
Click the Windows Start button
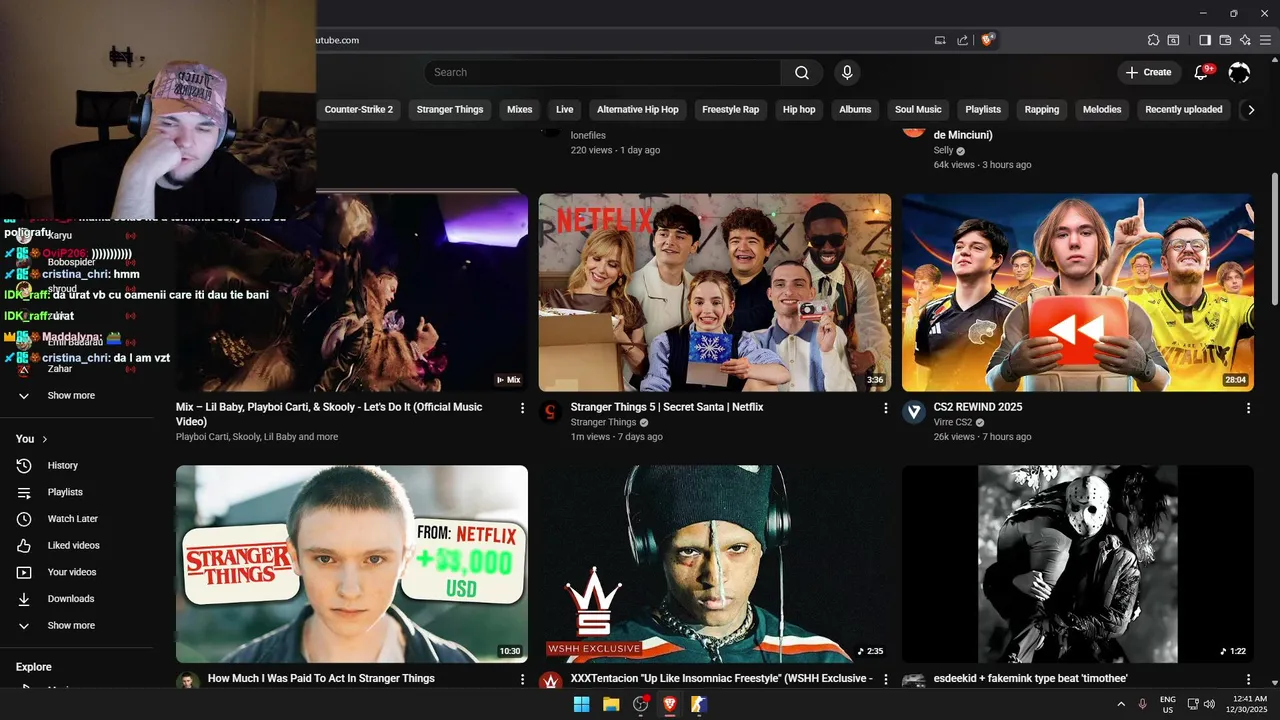581,704
